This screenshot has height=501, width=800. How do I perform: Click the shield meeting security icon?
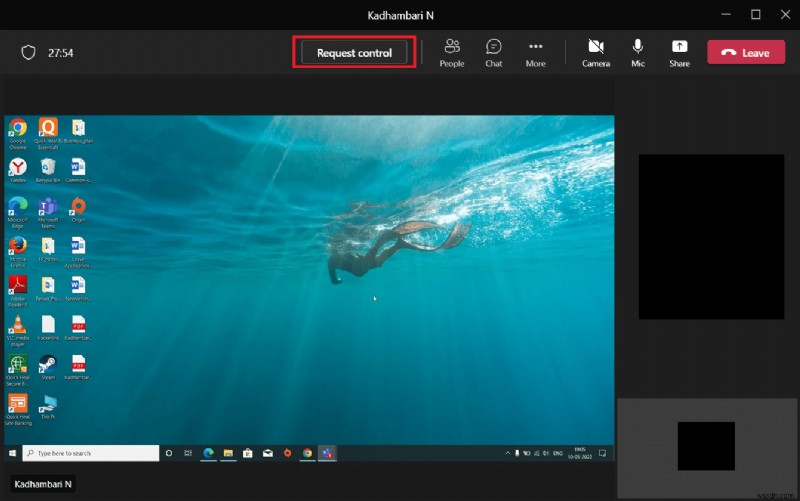[30, 53]
